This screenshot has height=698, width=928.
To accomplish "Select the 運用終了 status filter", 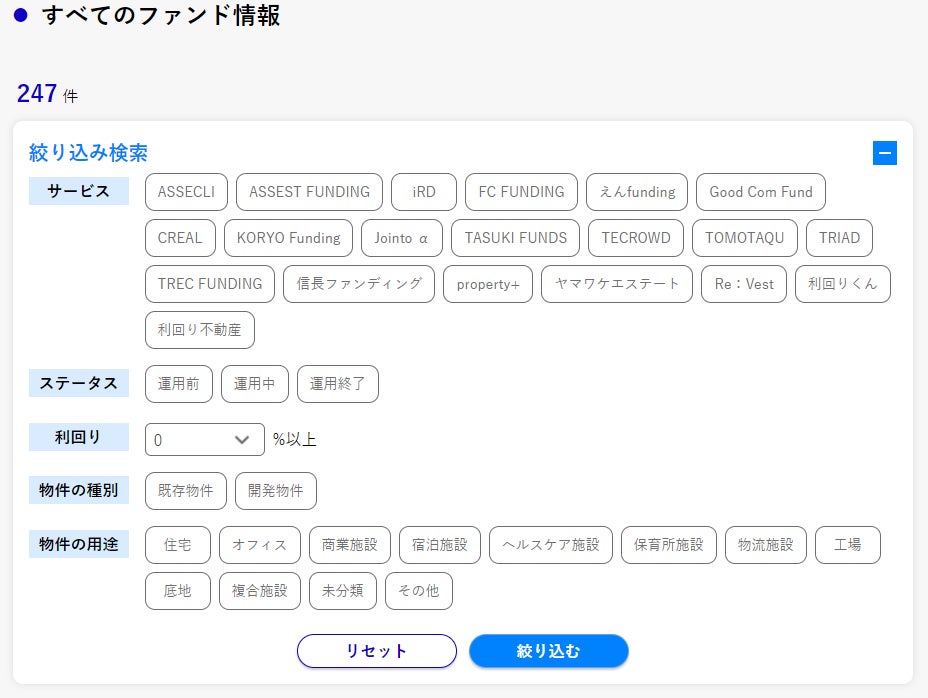I will [337, 384].
